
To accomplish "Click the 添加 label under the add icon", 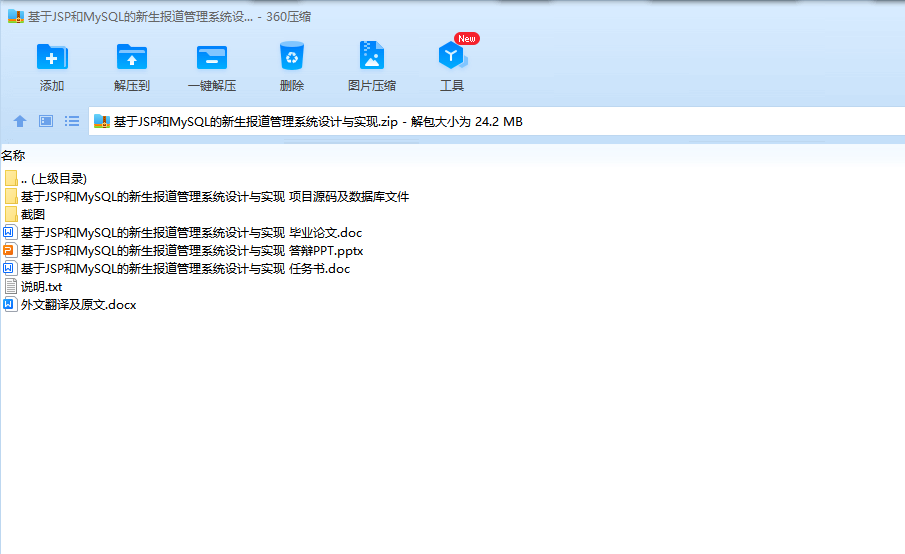I will click(x=52, y=85).
